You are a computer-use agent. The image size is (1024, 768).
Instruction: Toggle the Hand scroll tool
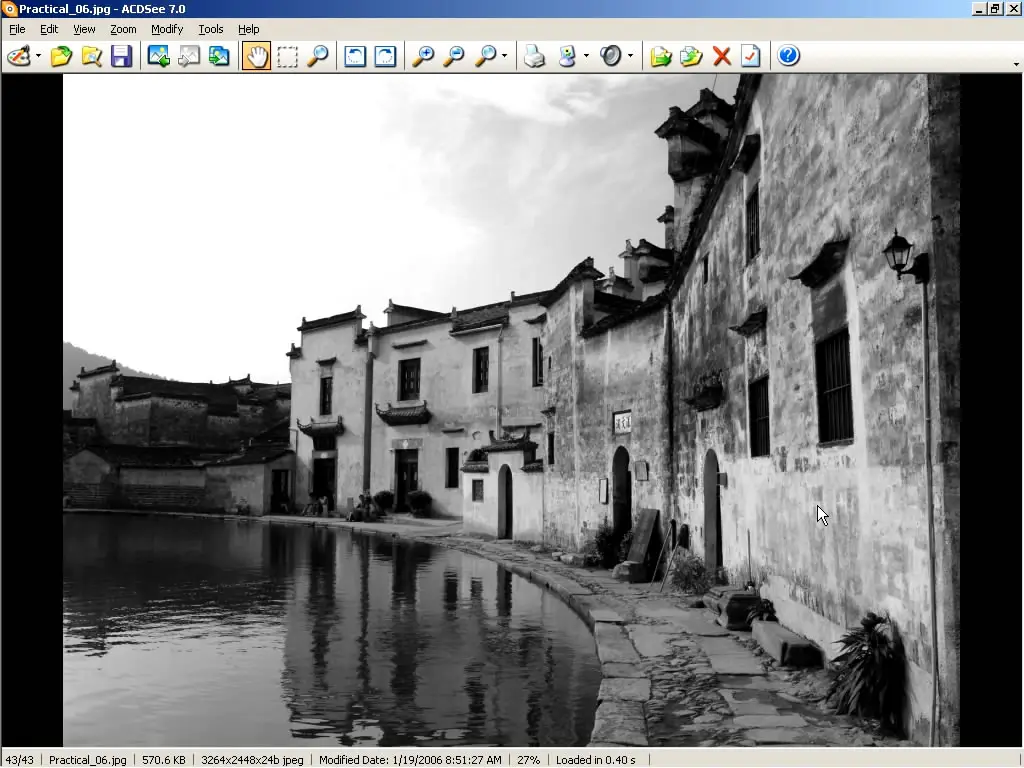[257, 56]
